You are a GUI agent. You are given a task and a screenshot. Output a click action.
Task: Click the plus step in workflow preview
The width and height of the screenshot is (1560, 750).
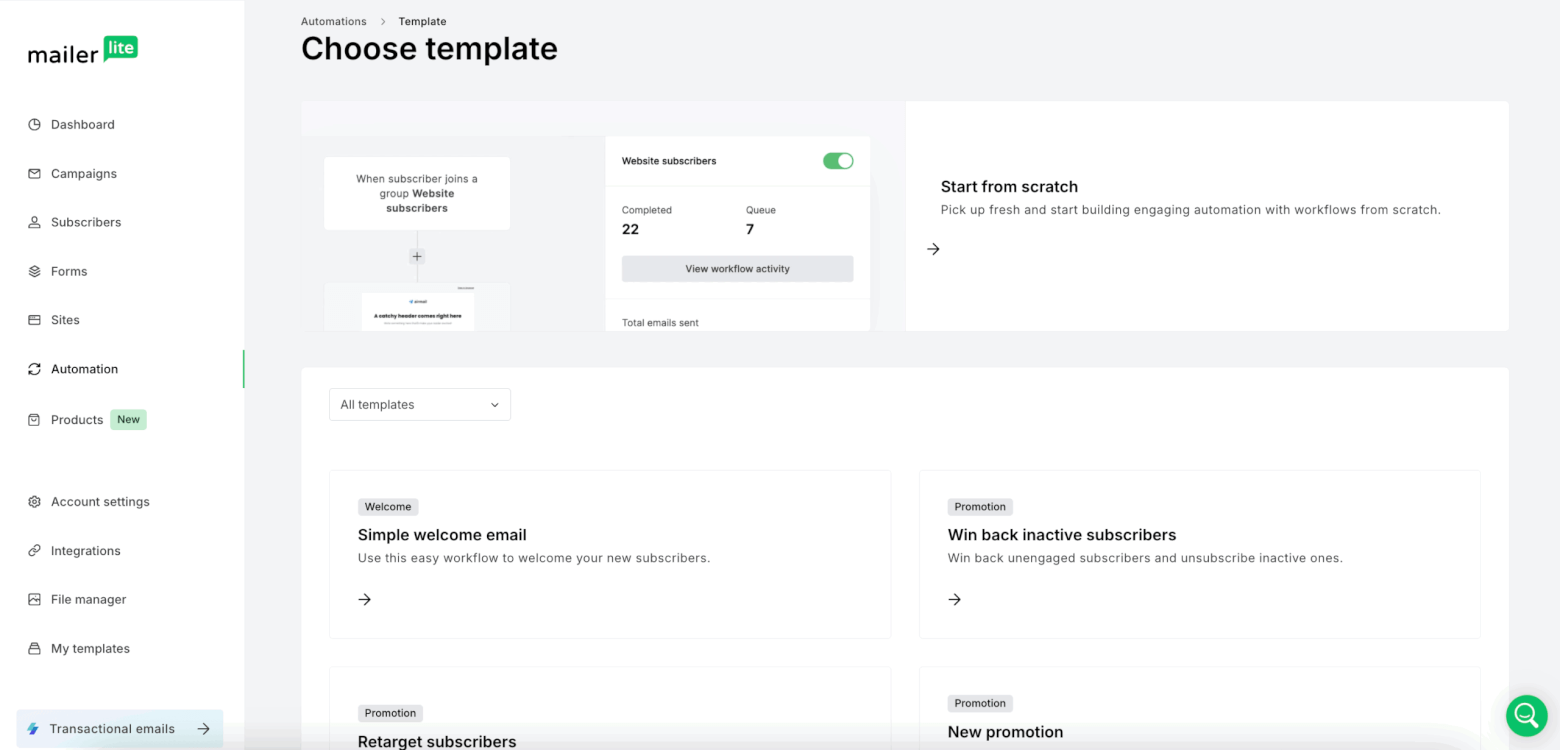tap(417, 257)
